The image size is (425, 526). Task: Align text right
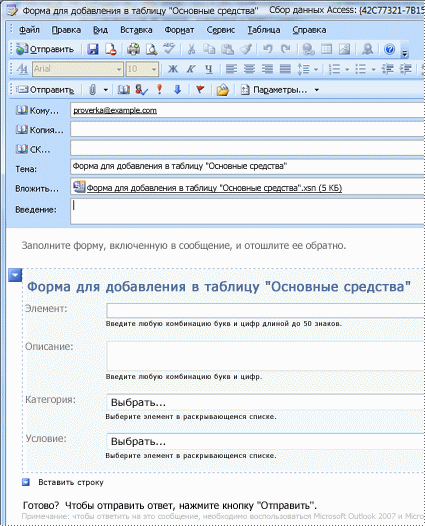[267, 69]
